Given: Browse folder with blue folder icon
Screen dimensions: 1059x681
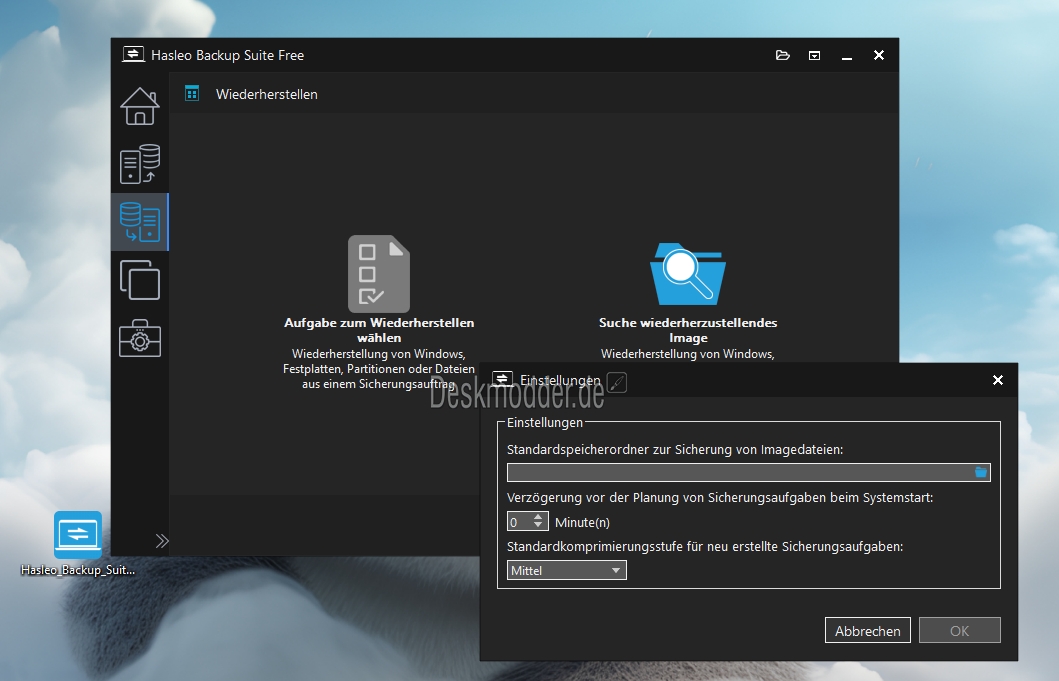Looking at the screenshot, I should (x=981, y=472).
